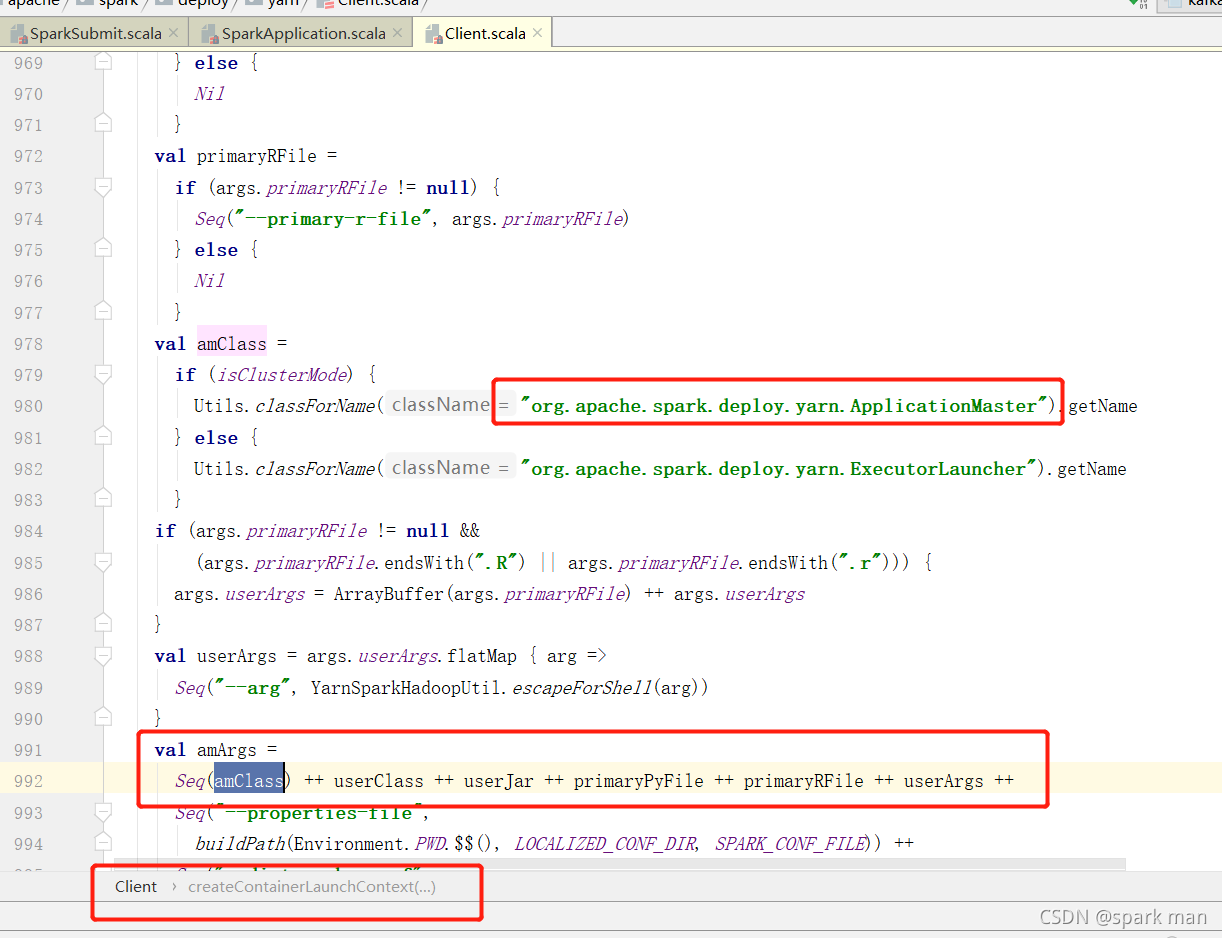Viewport: 1222px width, 938px height.
Task: Click the selected amClass inside Seq on line 992
Action: coord(249,781)
